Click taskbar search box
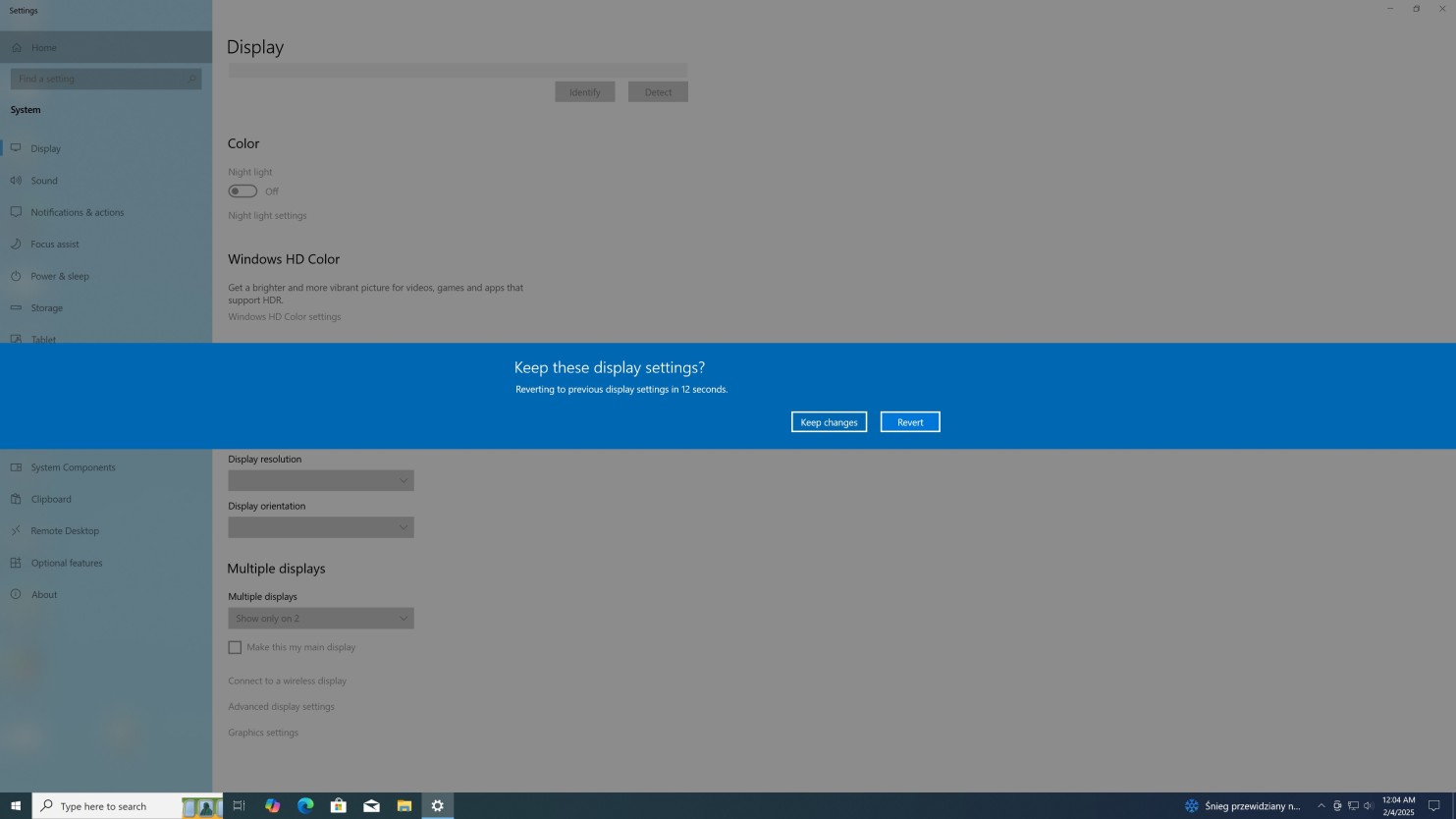1456x819 pixels. pyautogui.click(x=128, y=805)
